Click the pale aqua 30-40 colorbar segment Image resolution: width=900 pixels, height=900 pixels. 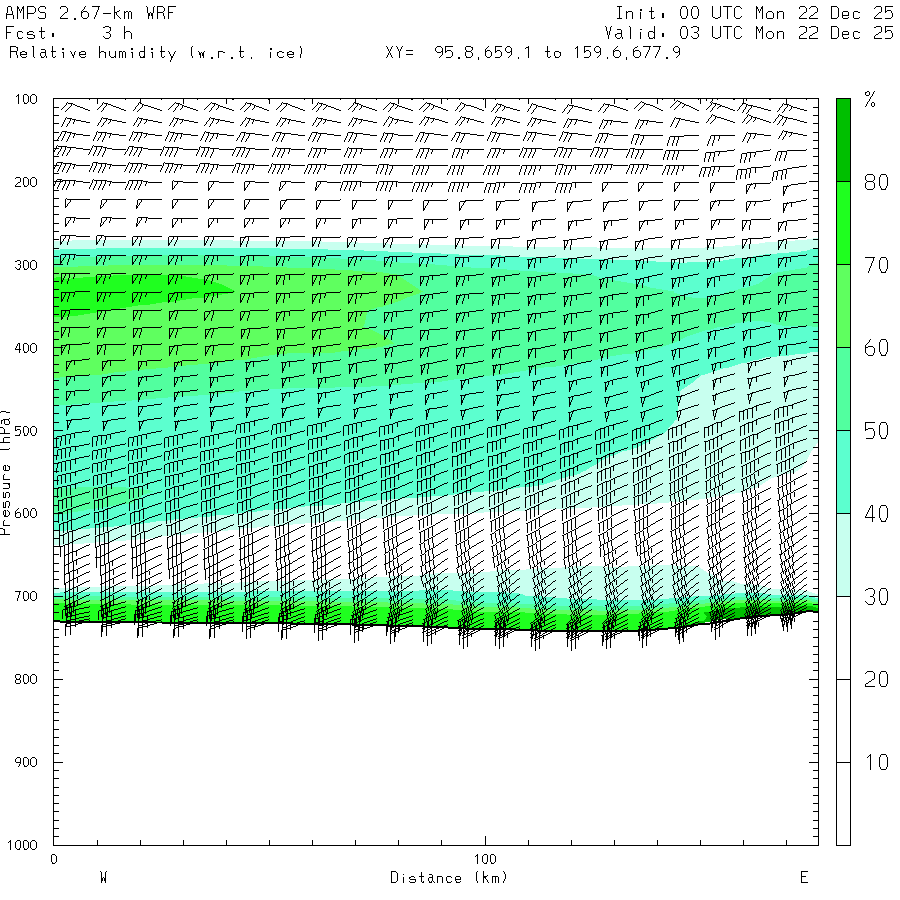[843, 555]
